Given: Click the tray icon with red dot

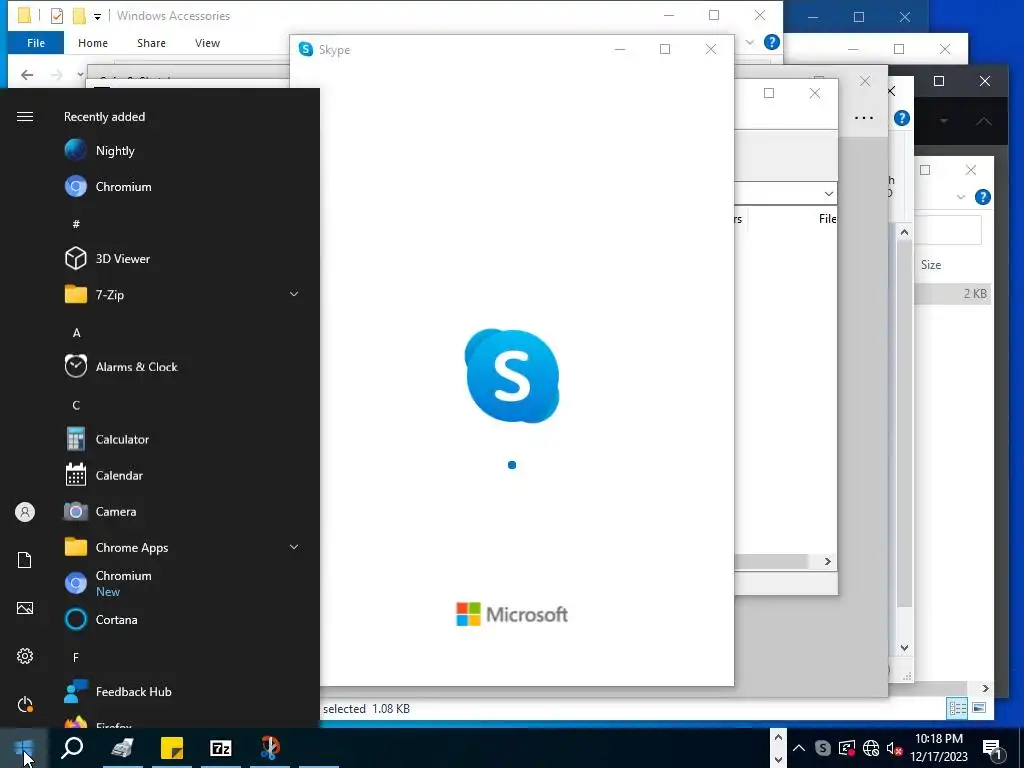Looking at the screenshot, I should [x=846, y=748].
